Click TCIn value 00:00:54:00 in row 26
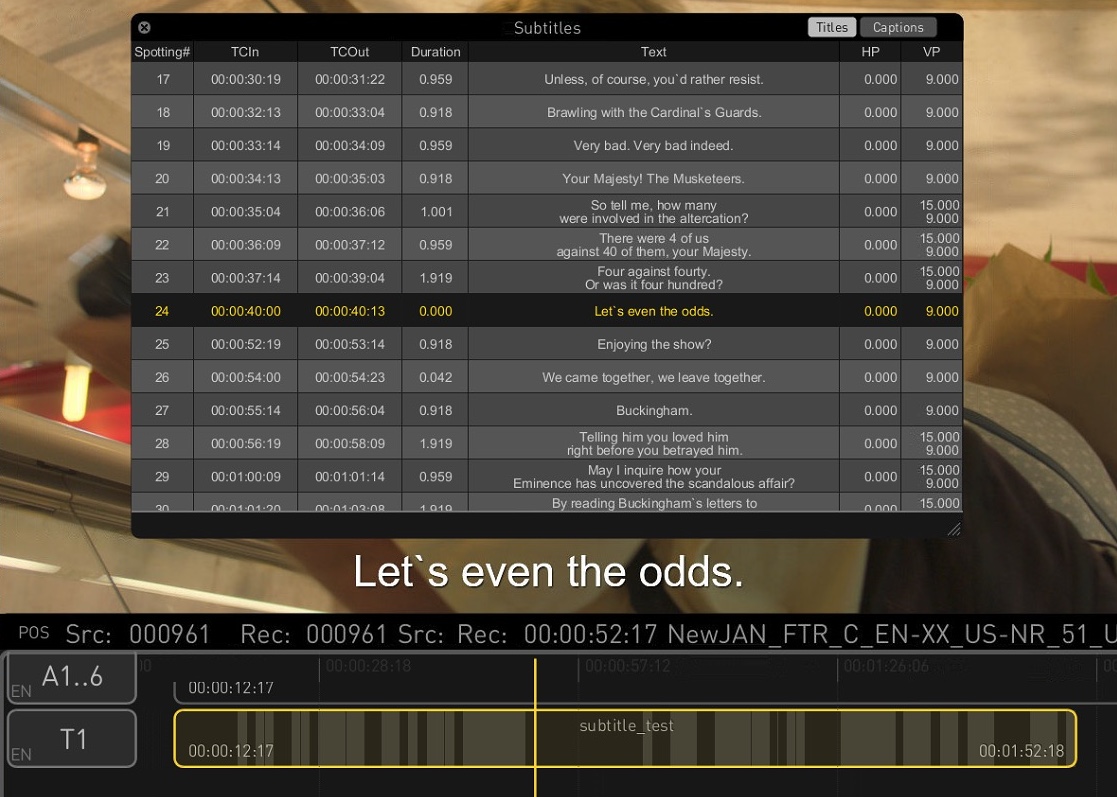Image resolution: width=1117 pixels, height=797 pixels. click(245, 377)
